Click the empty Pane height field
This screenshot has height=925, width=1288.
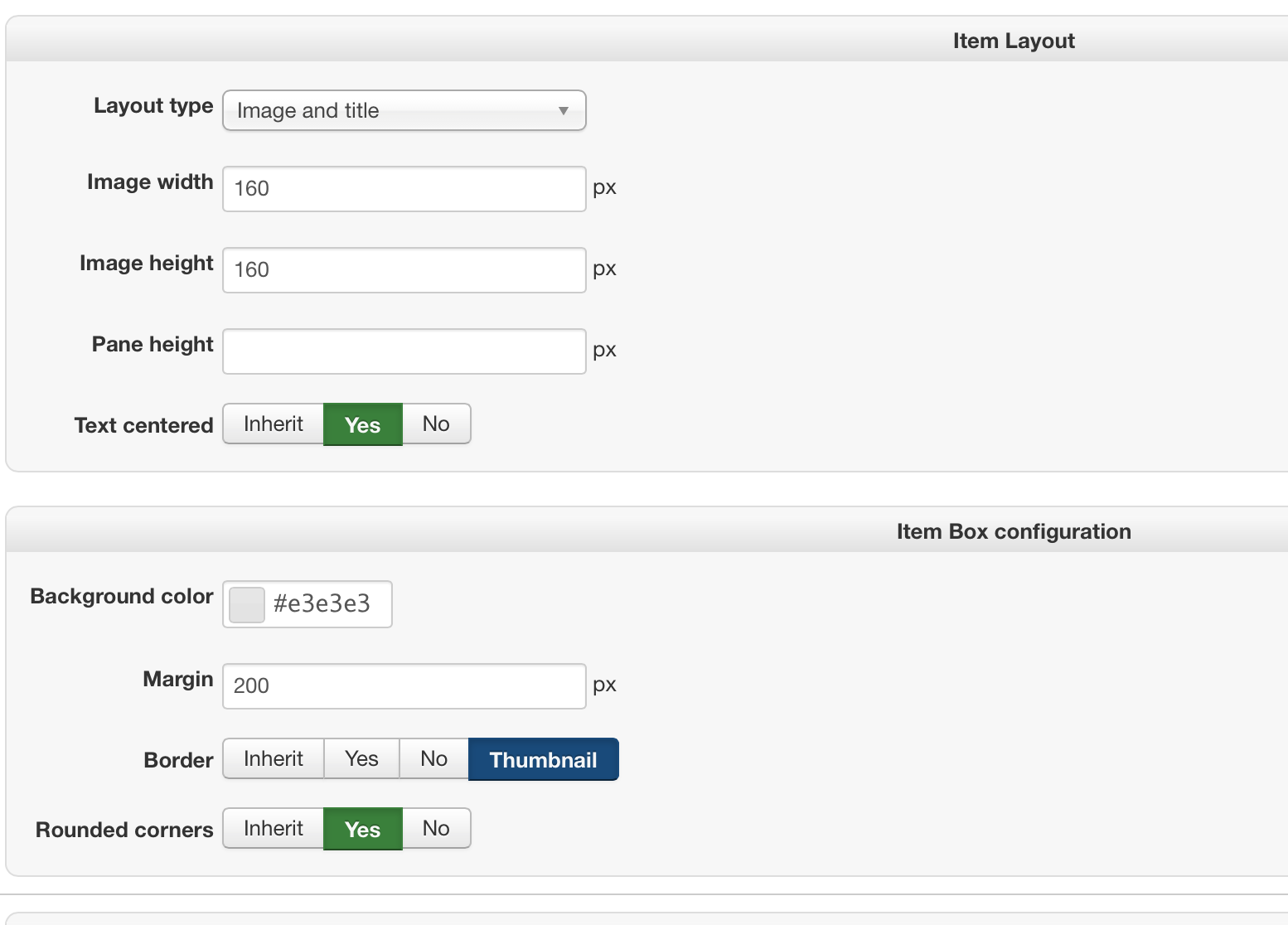pos(404,351)
